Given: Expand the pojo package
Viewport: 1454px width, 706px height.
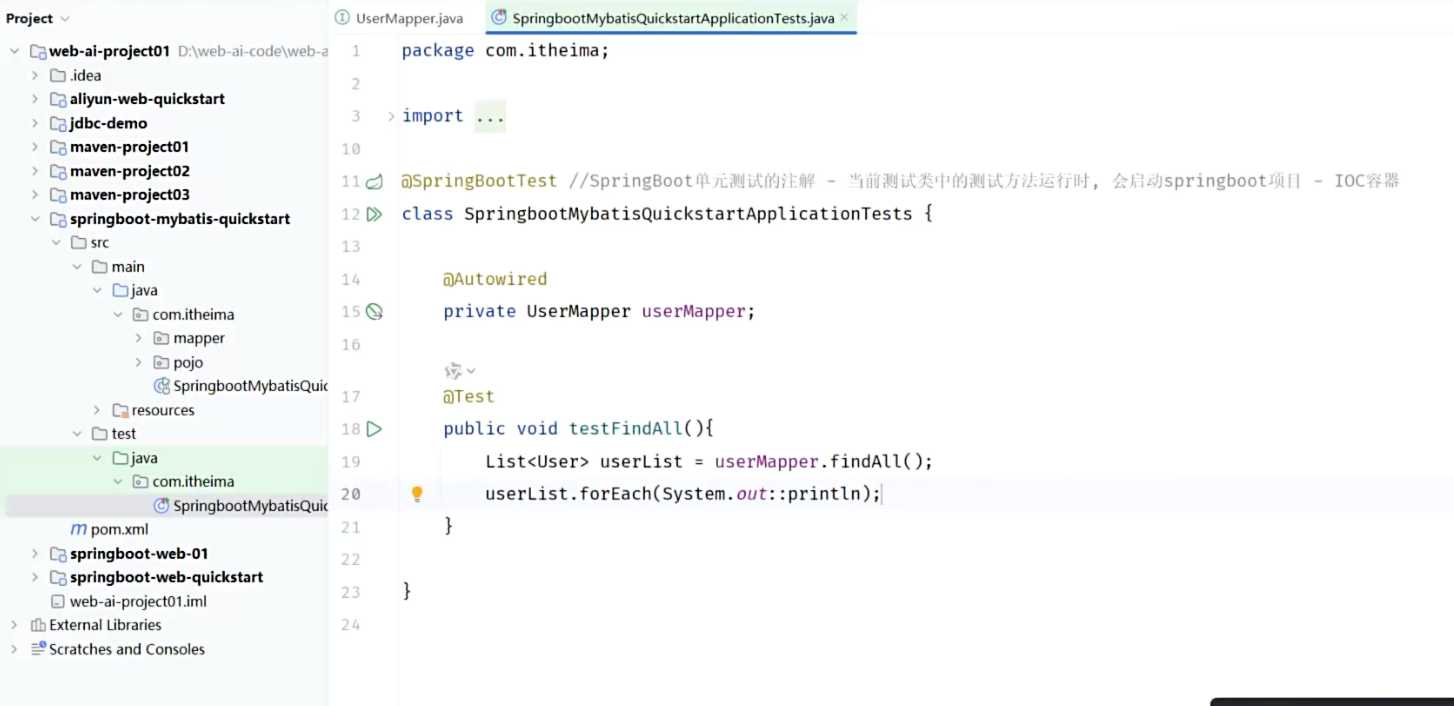Looking at the screenshot, I should 139,362.
